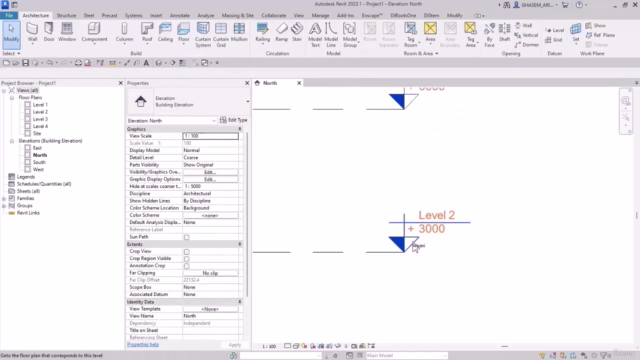Select the Roof tool

pos(147,32)
